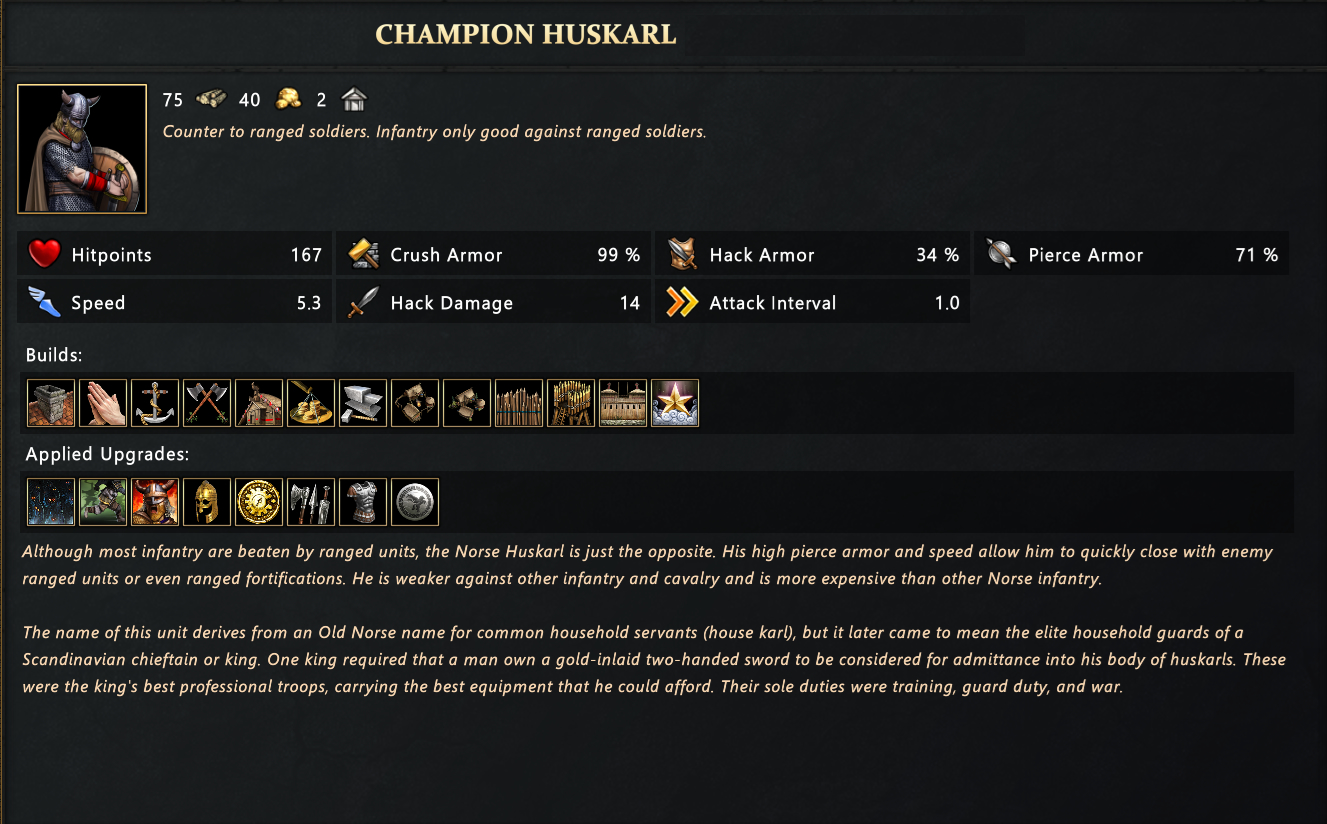This screenshot has width=1327, height=824.
Task: Click the Attack Interval stat entry
Action: pyautogui.click(x=812, y=303)
